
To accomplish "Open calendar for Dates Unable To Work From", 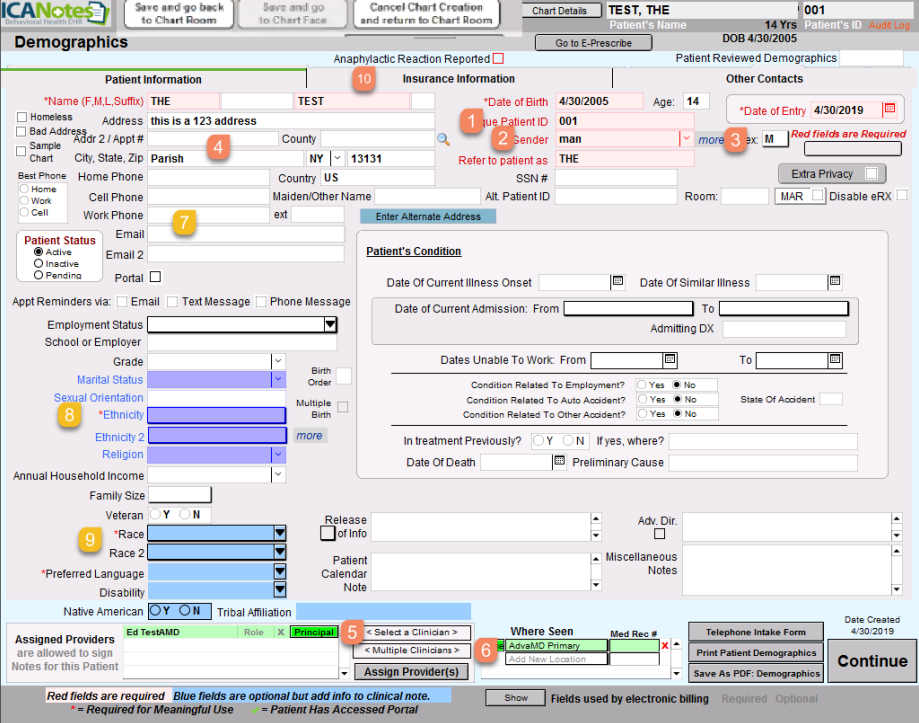I will tap(670, 360).
